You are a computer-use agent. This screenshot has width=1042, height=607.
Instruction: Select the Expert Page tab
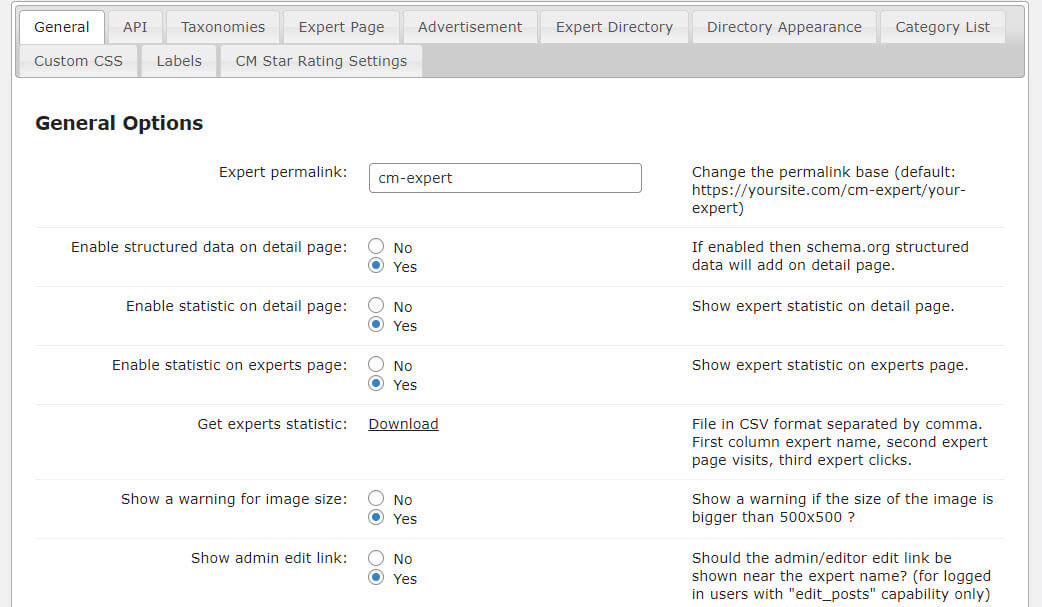pyautogui.click(x=341, y=28)
